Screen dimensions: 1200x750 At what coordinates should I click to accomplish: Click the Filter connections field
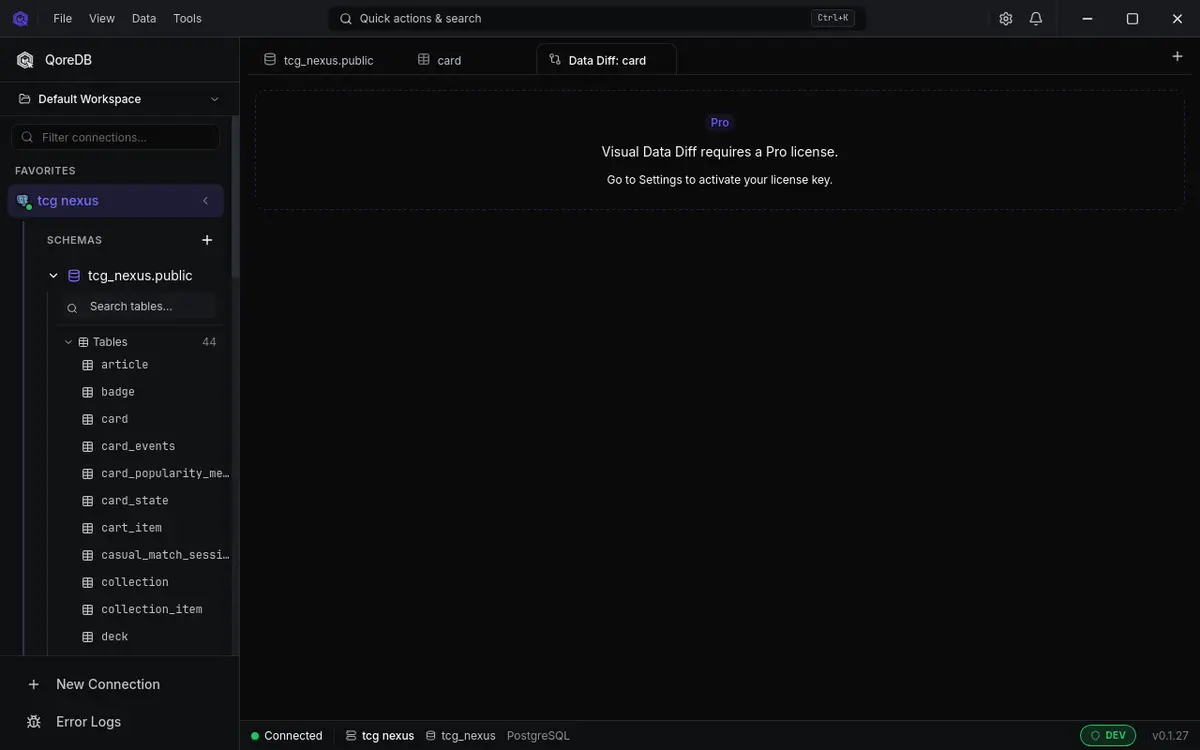116,137
